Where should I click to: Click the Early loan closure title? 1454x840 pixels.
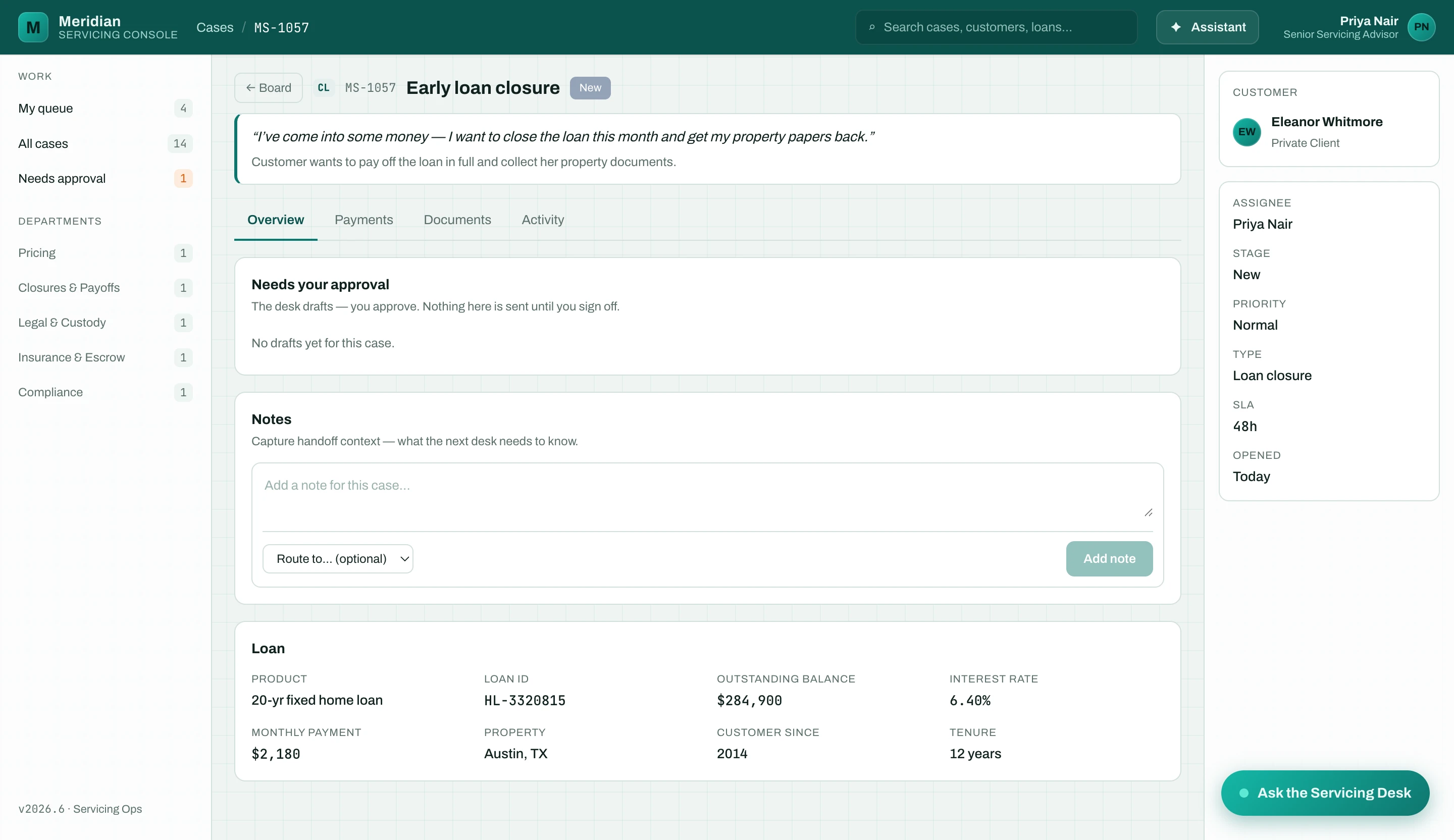pos(482,88)
